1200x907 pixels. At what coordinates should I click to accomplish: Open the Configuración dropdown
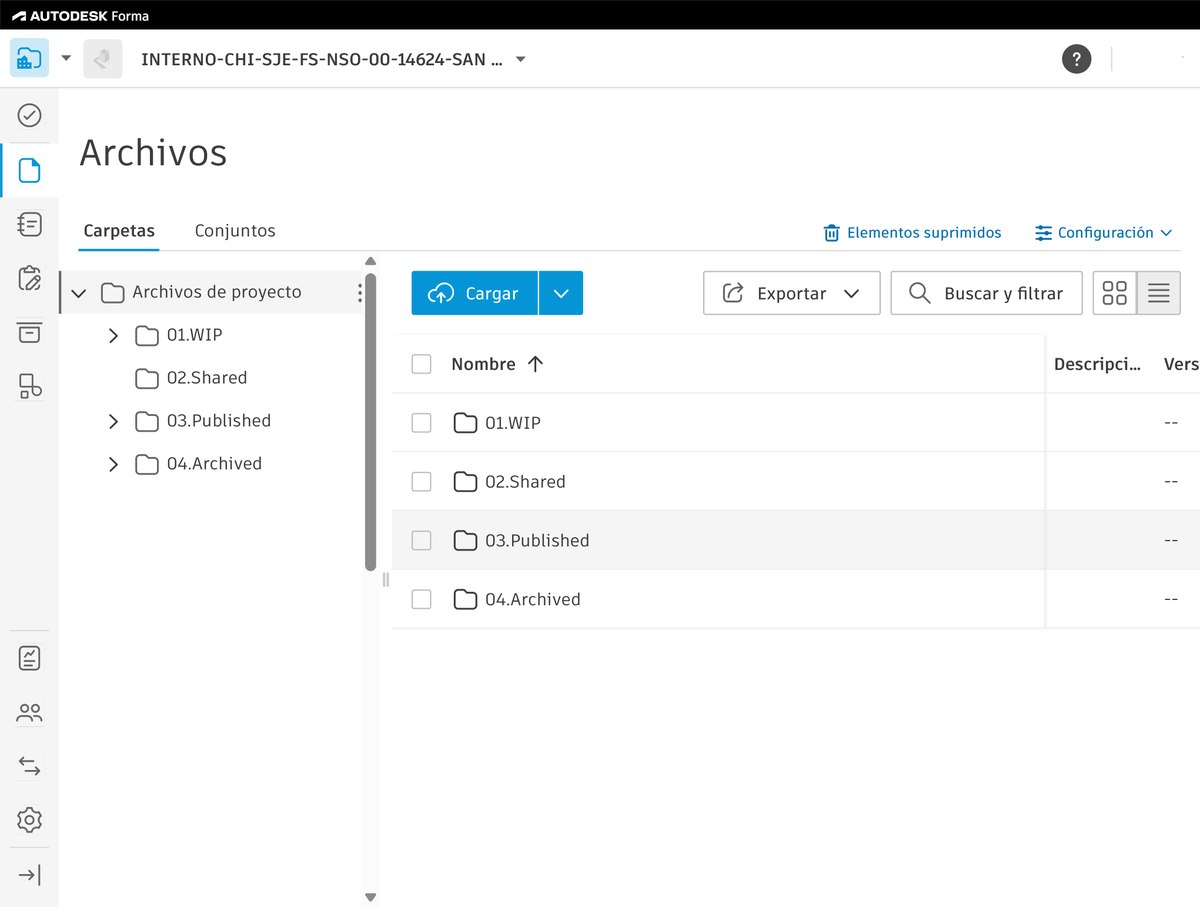1103,233
